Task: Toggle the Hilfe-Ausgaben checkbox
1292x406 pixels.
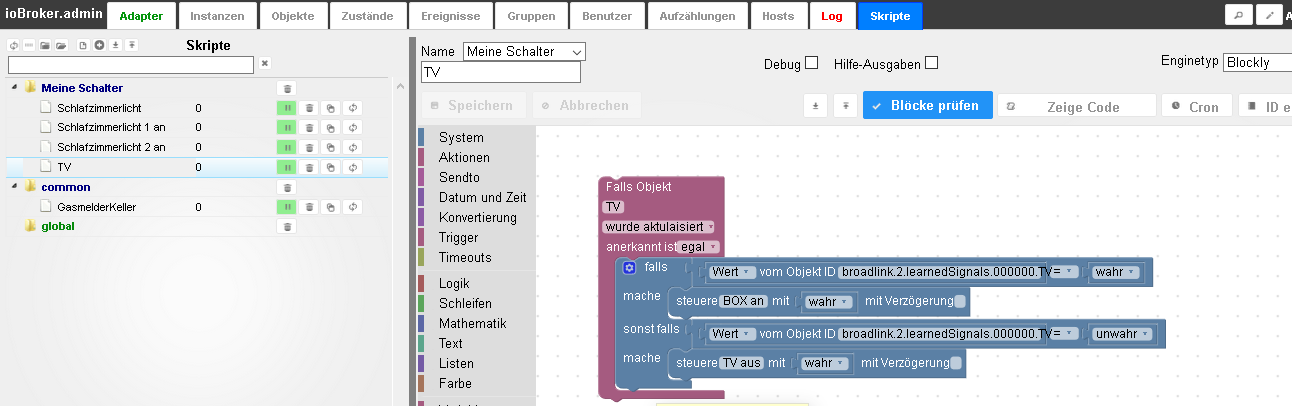Action: 932,63
